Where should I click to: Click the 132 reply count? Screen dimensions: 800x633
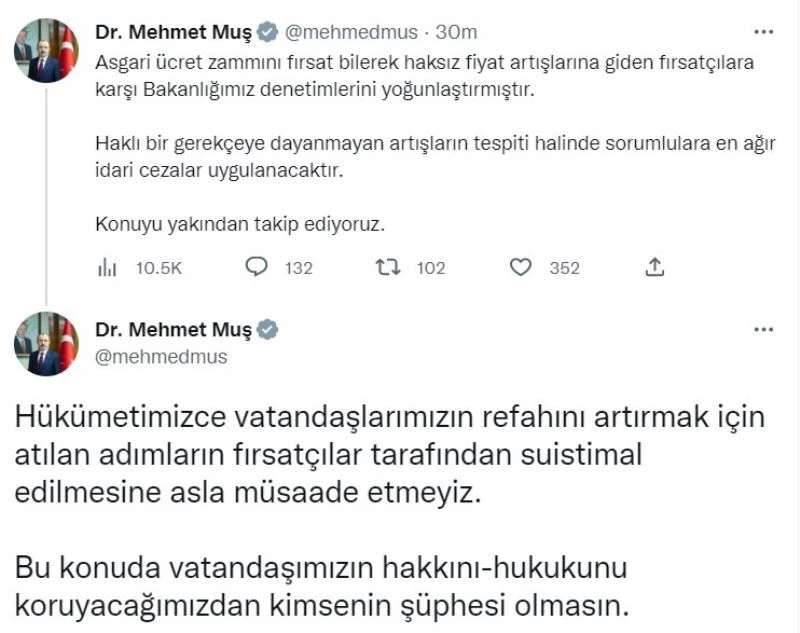pyautogui.click(x=297, y=267)
